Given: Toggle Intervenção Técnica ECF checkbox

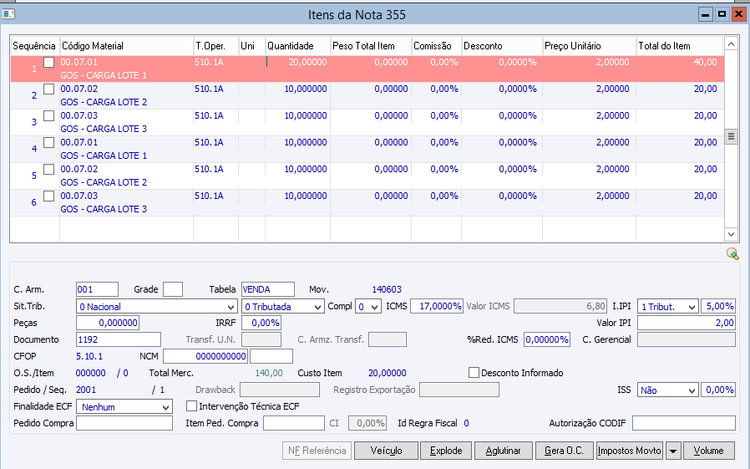Looking at the screenshot, I should click(x=192, y=406).
